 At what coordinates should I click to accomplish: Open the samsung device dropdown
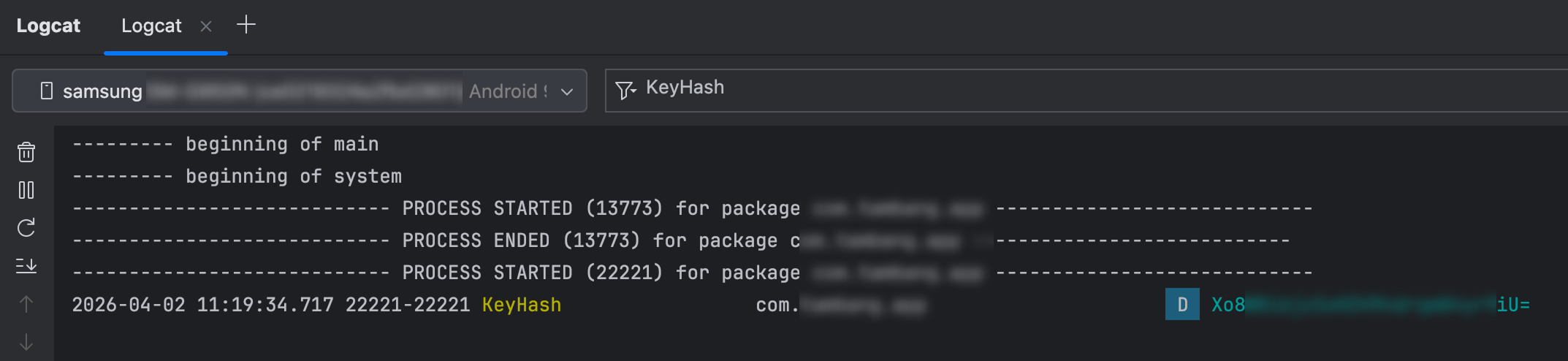pos(300,91)
